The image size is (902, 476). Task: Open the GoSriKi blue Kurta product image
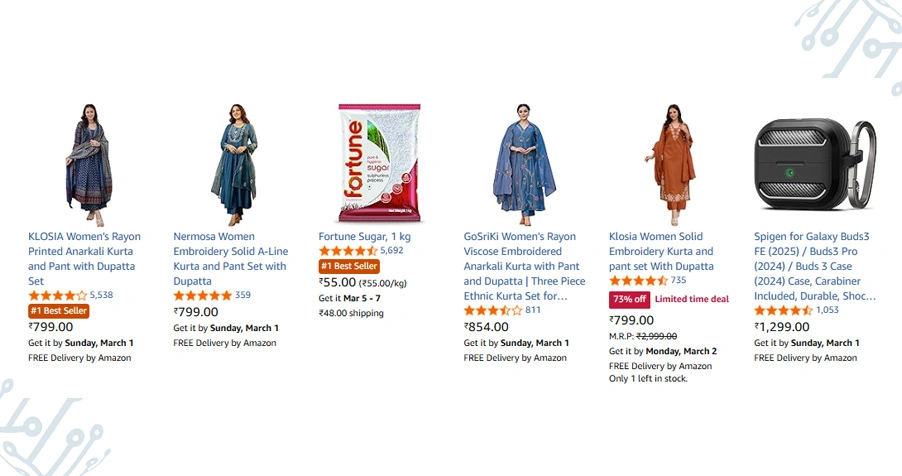(x=523, y=164)
